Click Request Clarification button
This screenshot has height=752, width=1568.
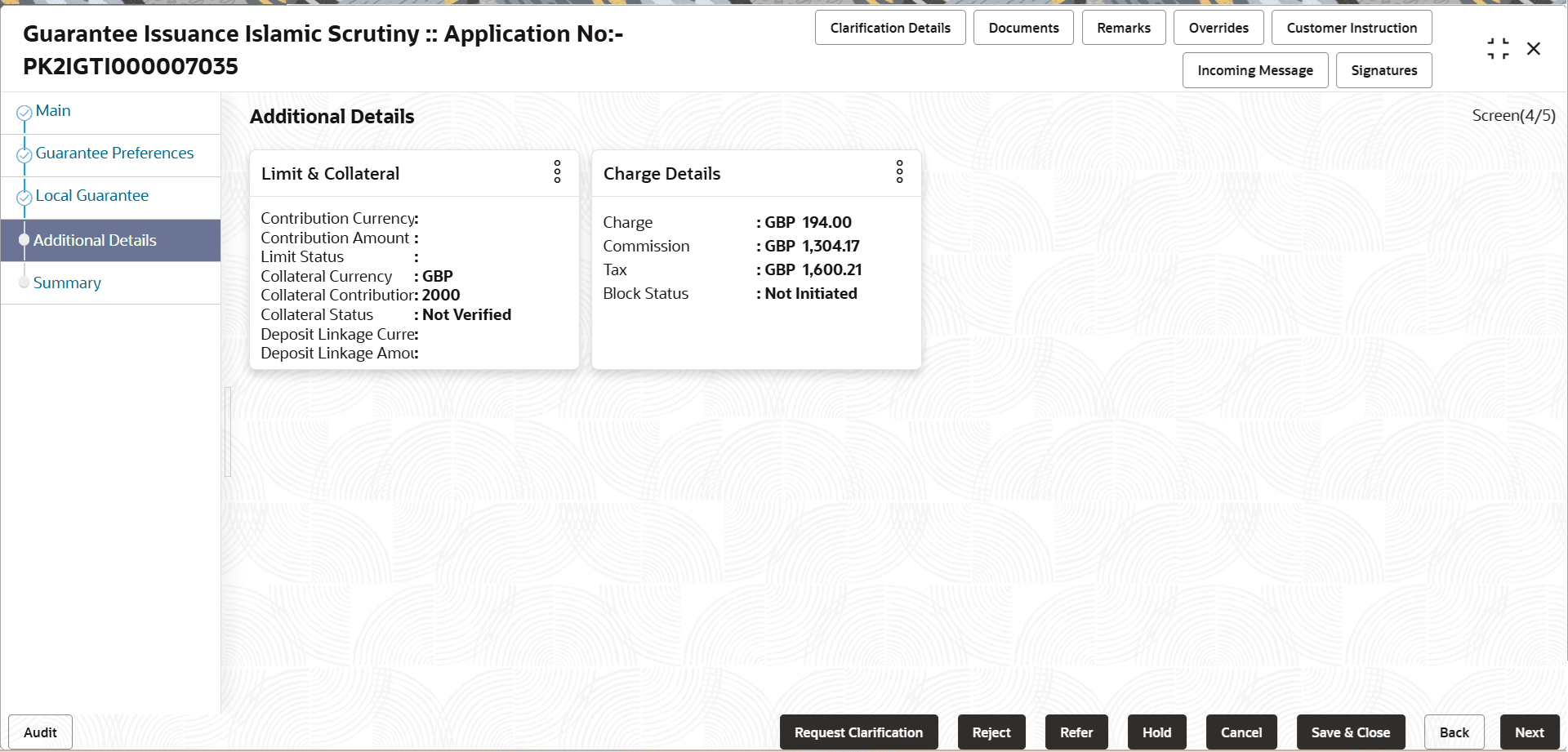click(x=858, y=732)
